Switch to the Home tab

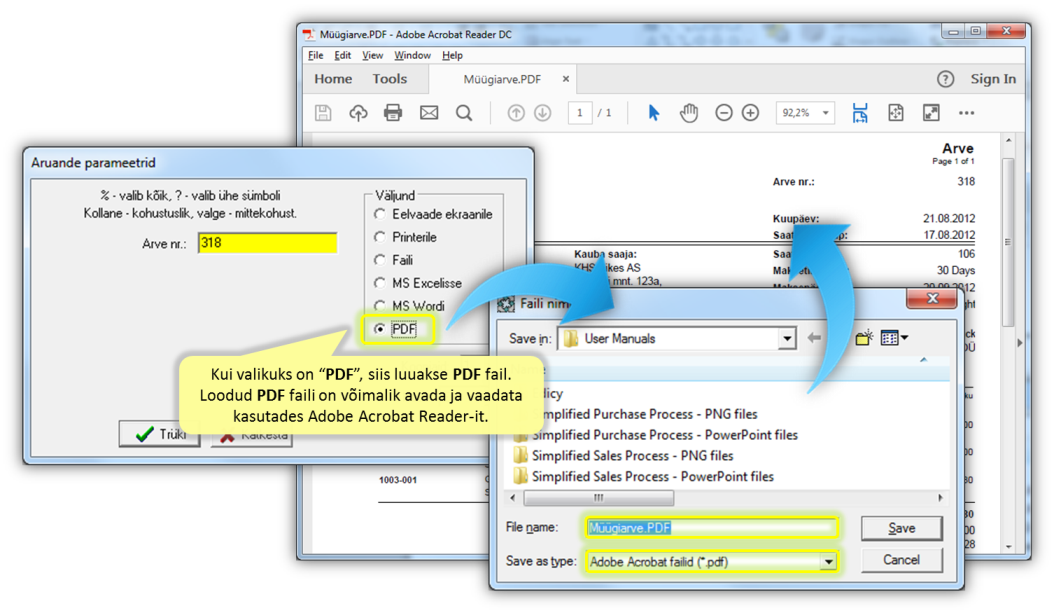pyautogui.click(x=333, y=79)
